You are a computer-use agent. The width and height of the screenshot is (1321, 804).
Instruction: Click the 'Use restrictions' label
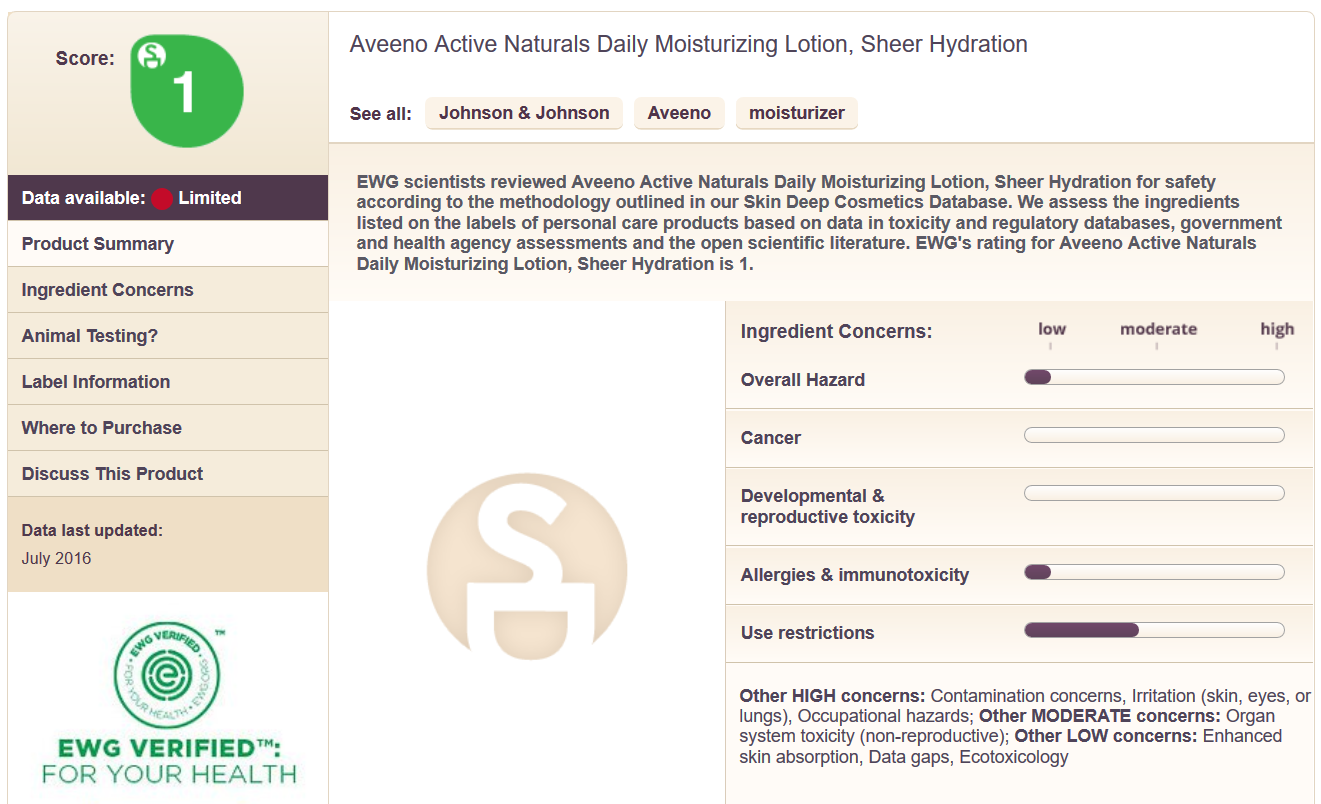[x=807, y=633]
